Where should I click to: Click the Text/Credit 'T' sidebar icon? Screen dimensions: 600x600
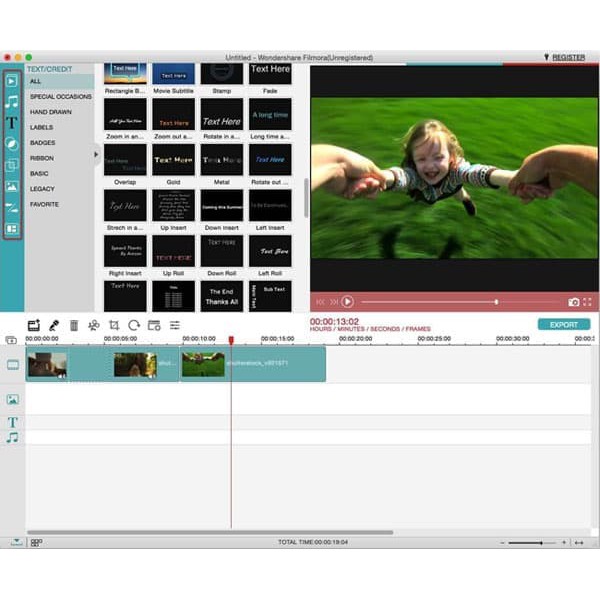pos(12,123)
